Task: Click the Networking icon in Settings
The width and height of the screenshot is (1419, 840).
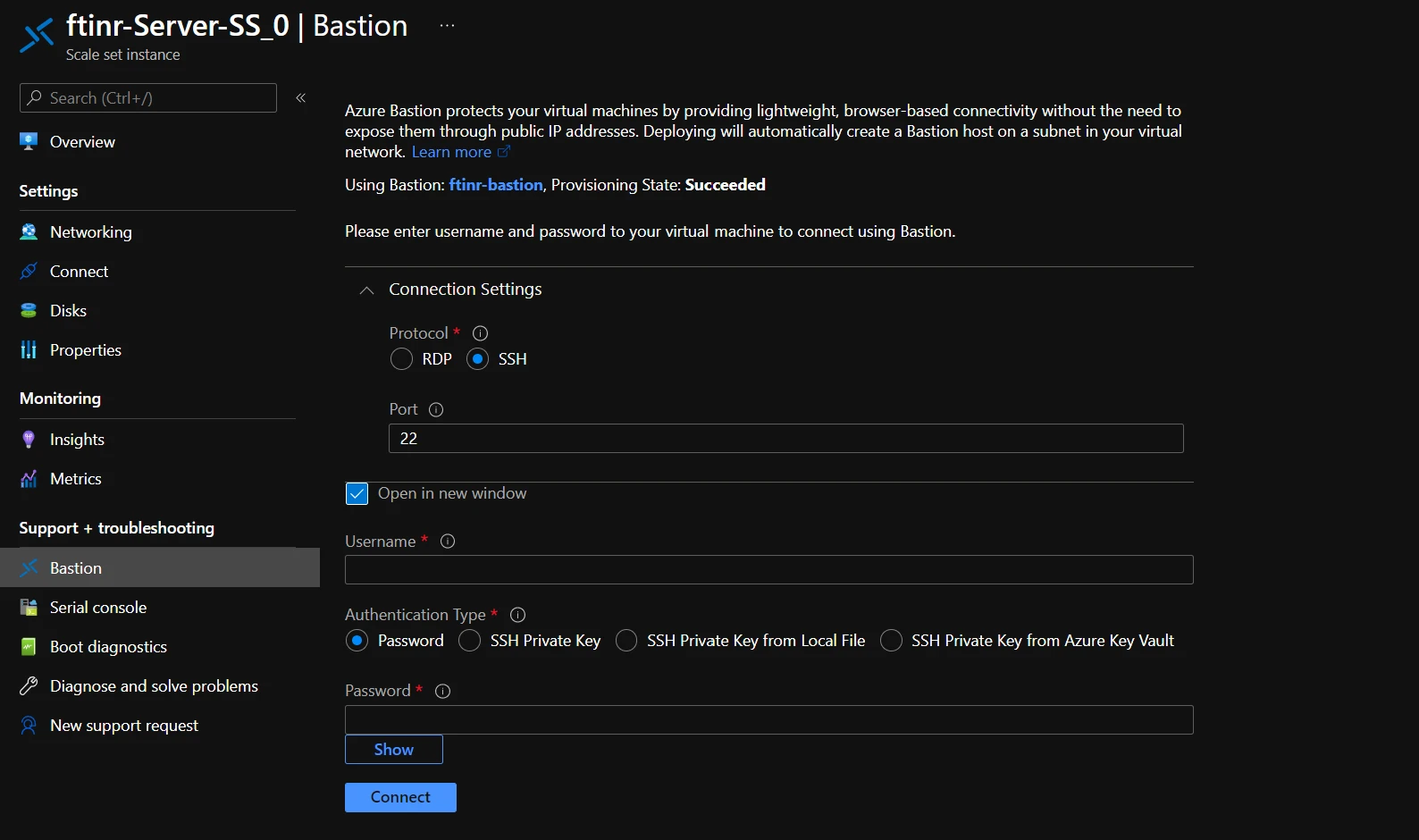Action: pos(29,231)
